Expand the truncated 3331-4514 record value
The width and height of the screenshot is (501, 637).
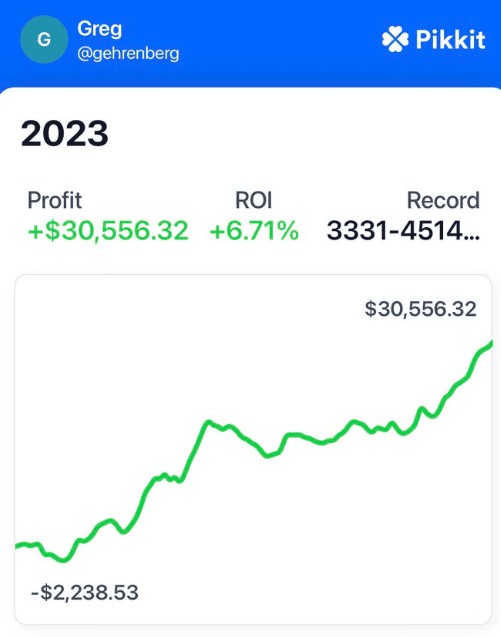[403, 230]
